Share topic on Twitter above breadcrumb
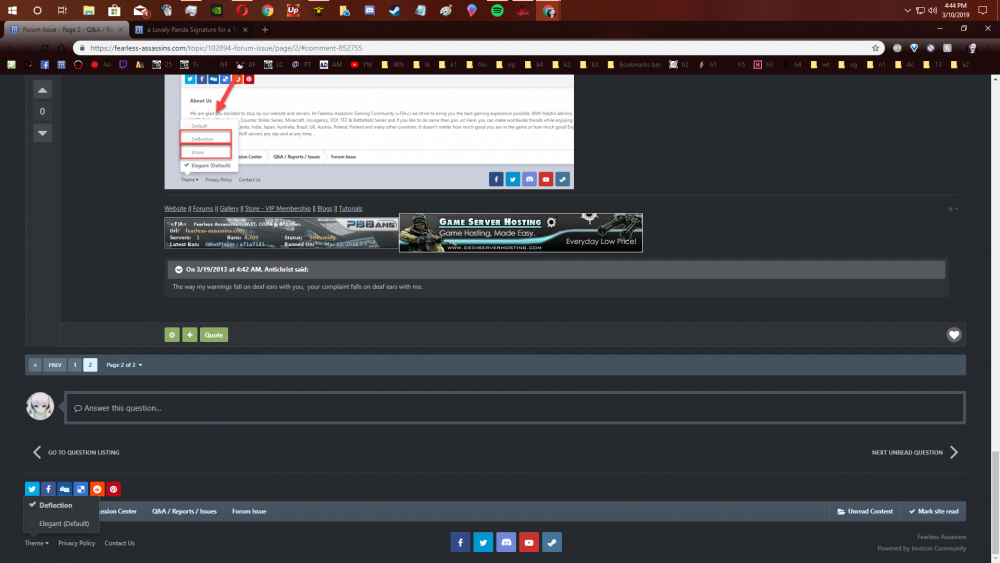The width and height of the screenshot is (1000, 563). click(32, 489)
